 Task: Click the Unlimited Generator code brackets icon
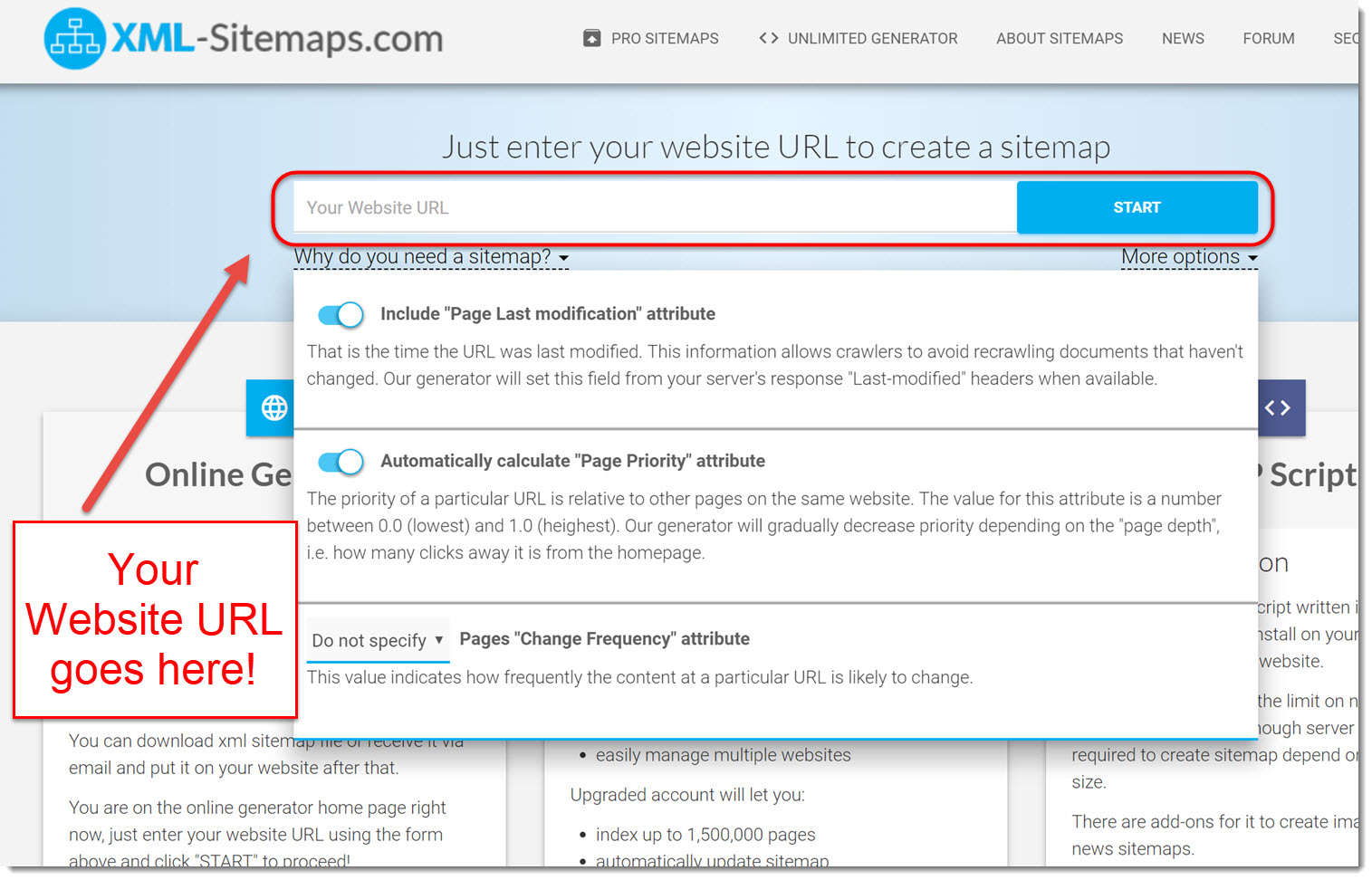(x=768, y=38)
